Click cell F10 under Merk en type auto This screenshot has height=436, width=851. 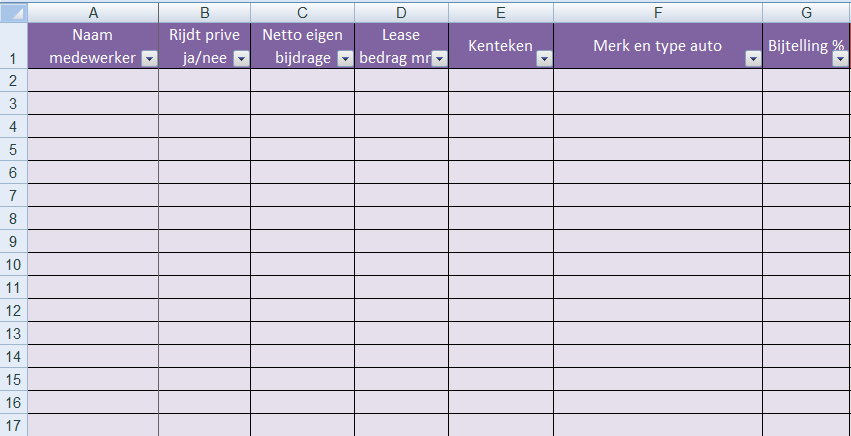pos(658,264)
